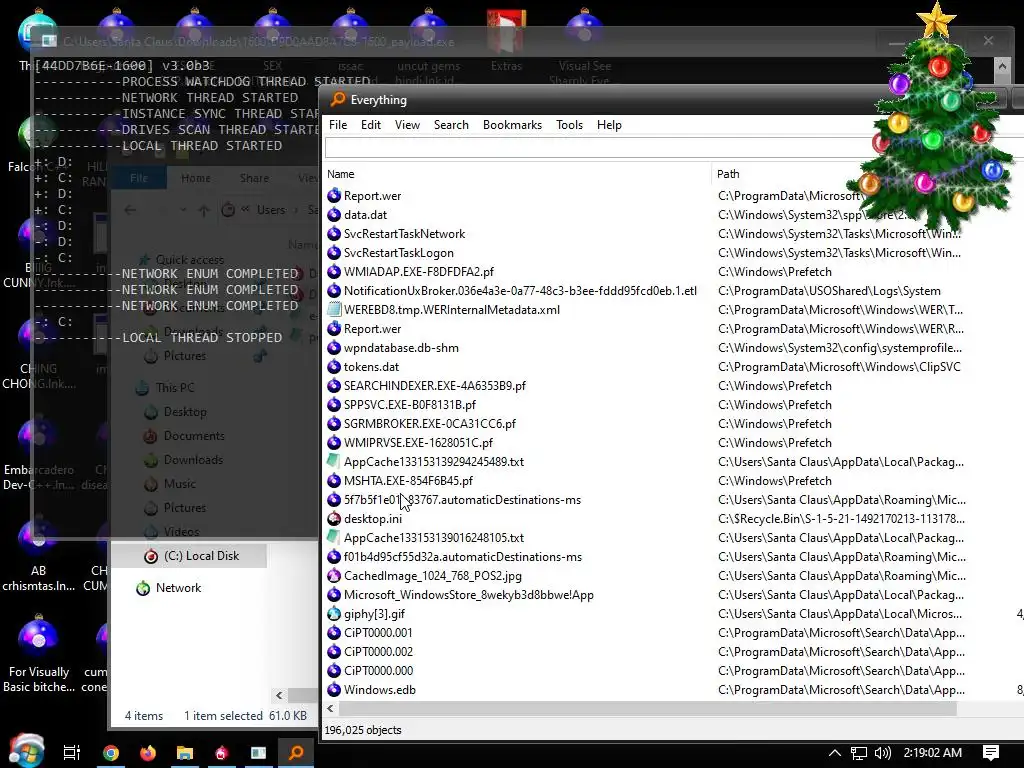Click the path C:\ProgramData\Microsoft\Windows\ClipSVC
Image resolution: width=1024 pixels, height=768 pixels.
839,367
